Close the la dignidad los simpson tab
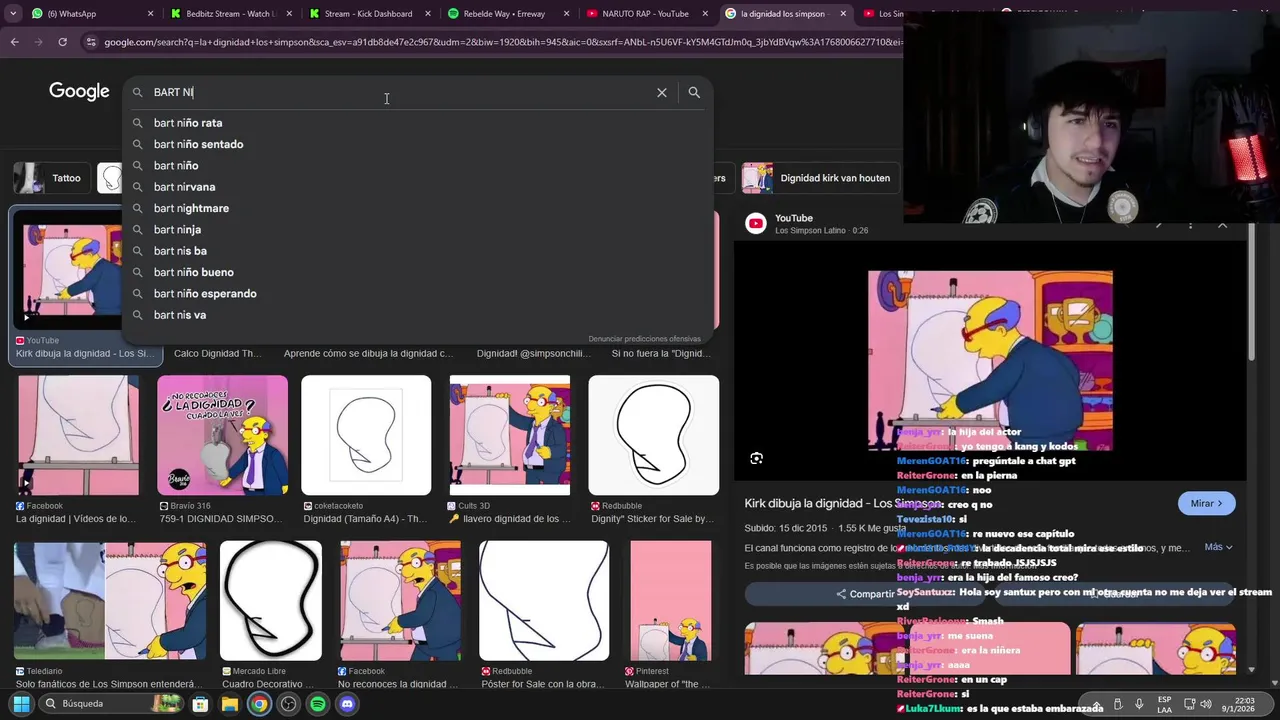 click(843, 14)
